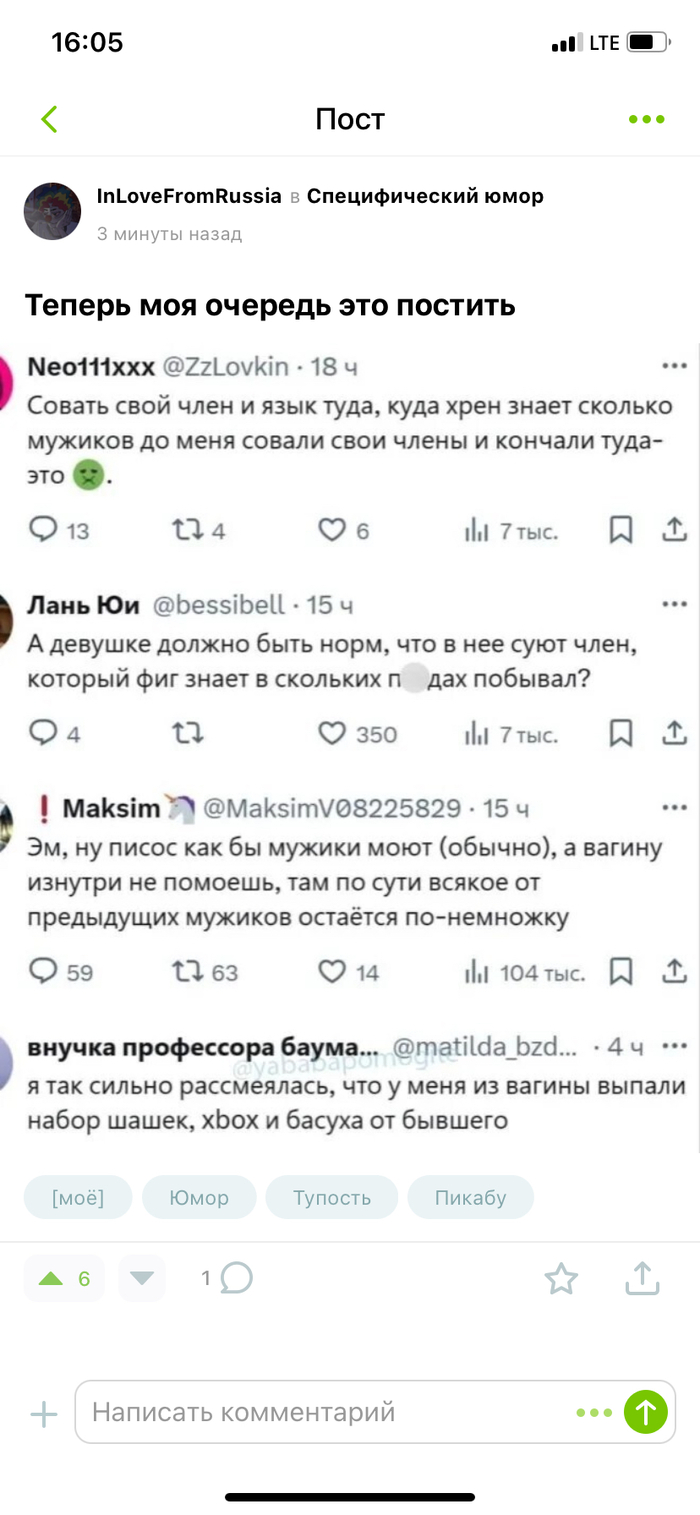Image resolution: width=700 pixels, height=1515 pixels.
Task: Select the Тупость tag
Action: 332,1197
